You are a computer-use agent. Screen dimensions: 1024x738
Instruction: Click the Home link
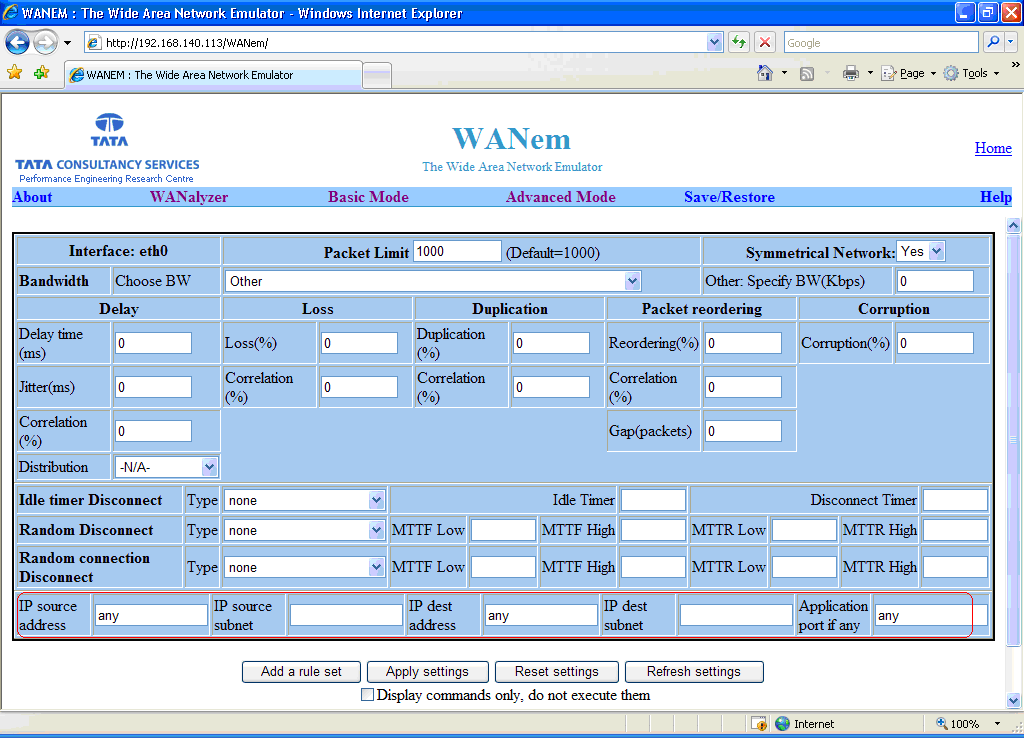pos(993,148)
